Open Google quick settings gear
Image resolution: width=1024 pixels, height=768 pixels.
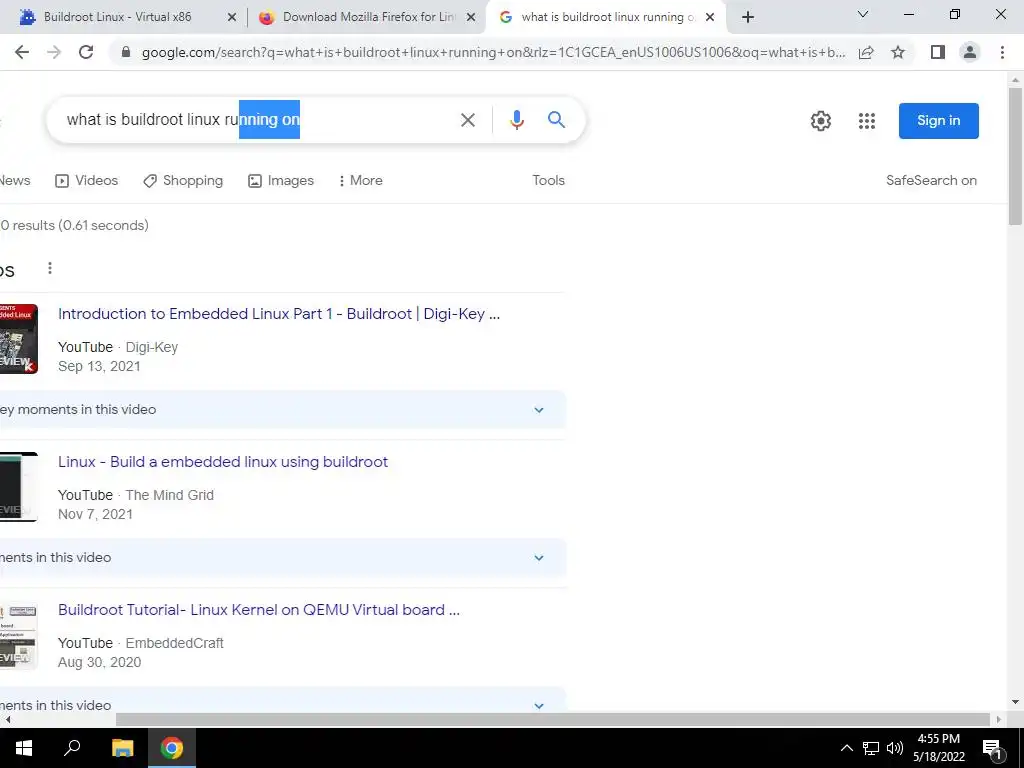821,121
